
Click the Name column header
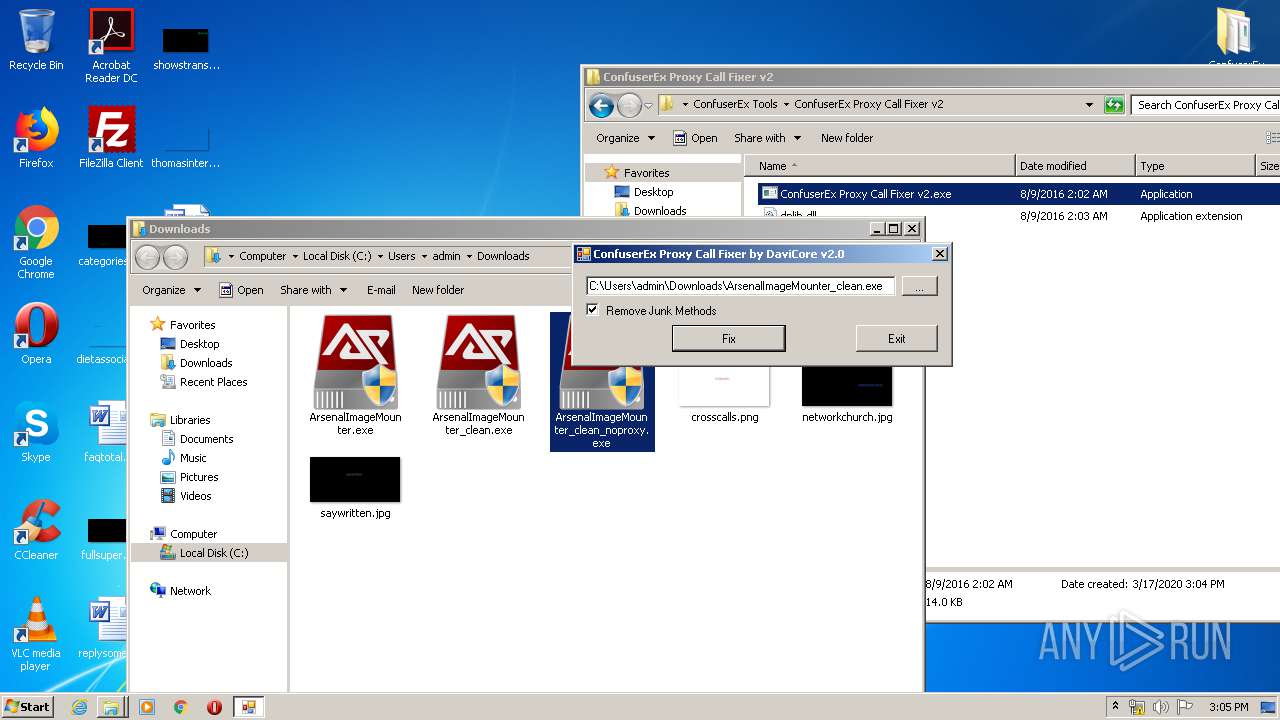click(x=880, y=166)
